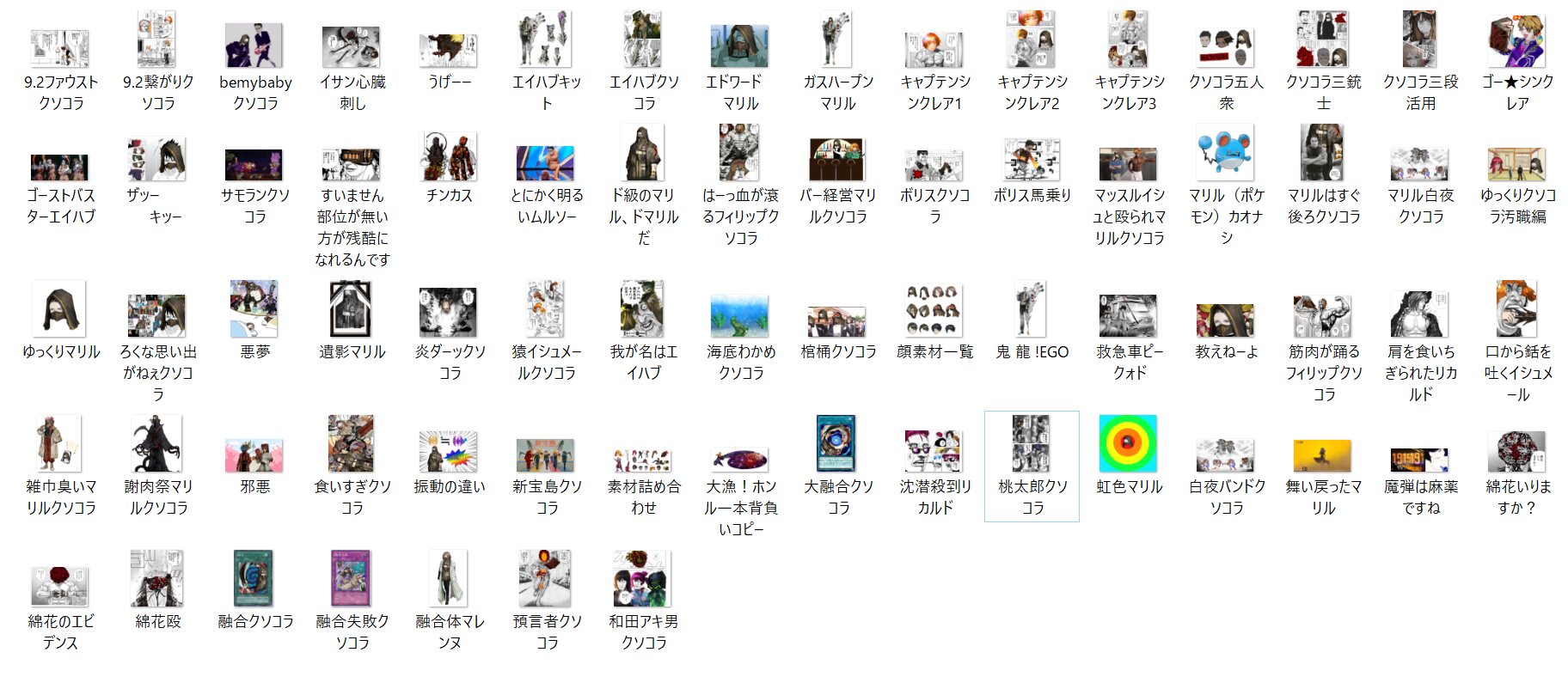This screenshot has height=689, width=1568.
Task: Click the クソコラ五人衆 image file
Action: point(1226,47)
